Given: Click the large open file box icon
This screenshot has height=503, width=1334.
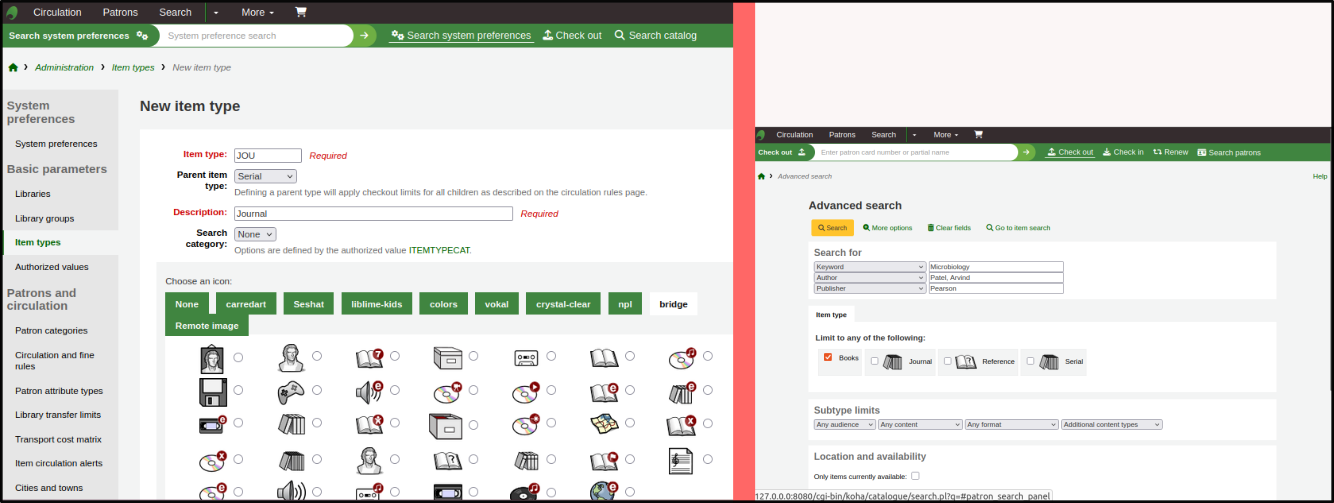Looking at the screenshot, I should pos(446,424).
